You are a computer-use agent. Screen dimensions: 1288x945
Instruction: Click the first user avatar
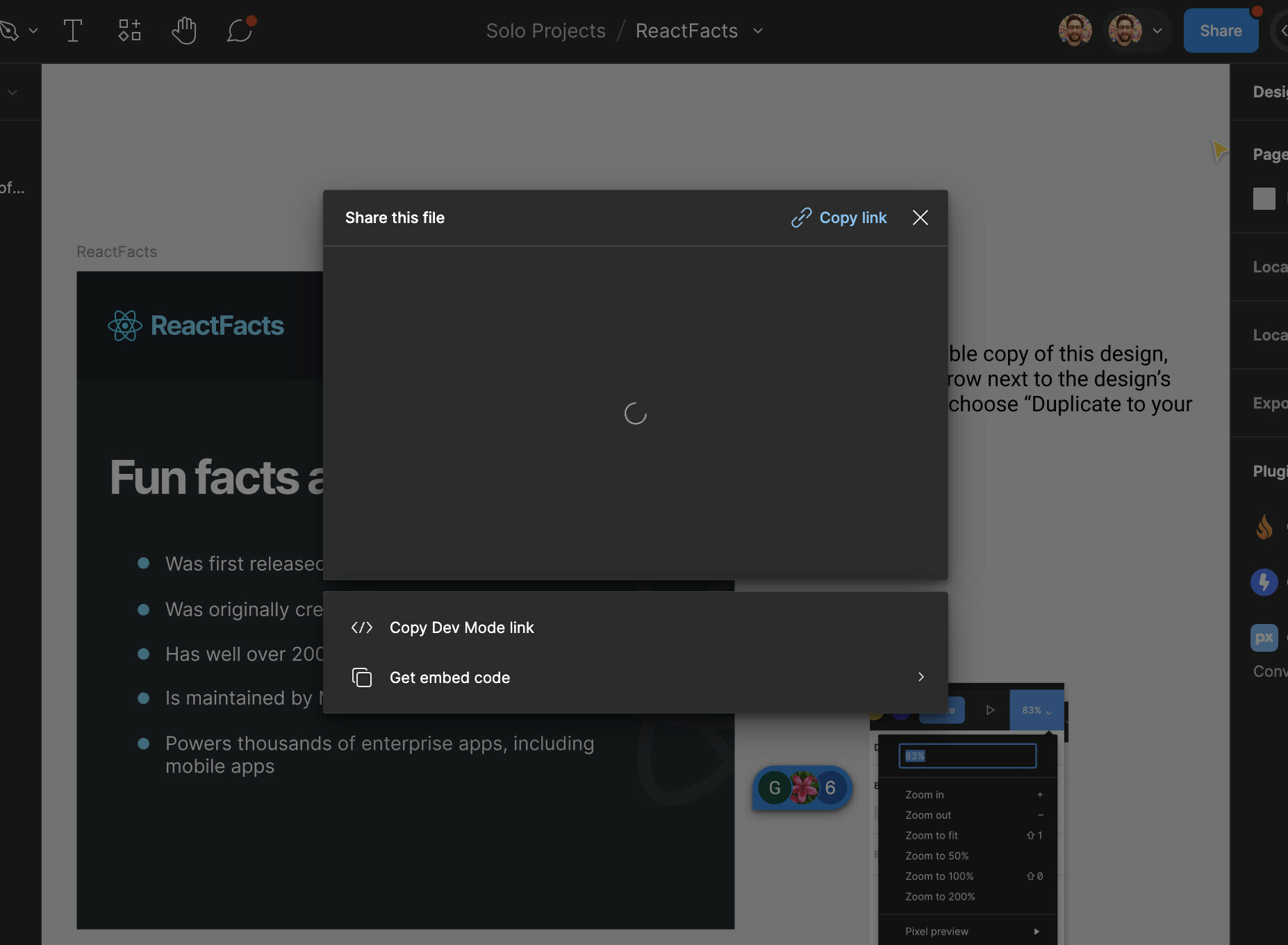pyautogui.click(x=1075, y=31)
